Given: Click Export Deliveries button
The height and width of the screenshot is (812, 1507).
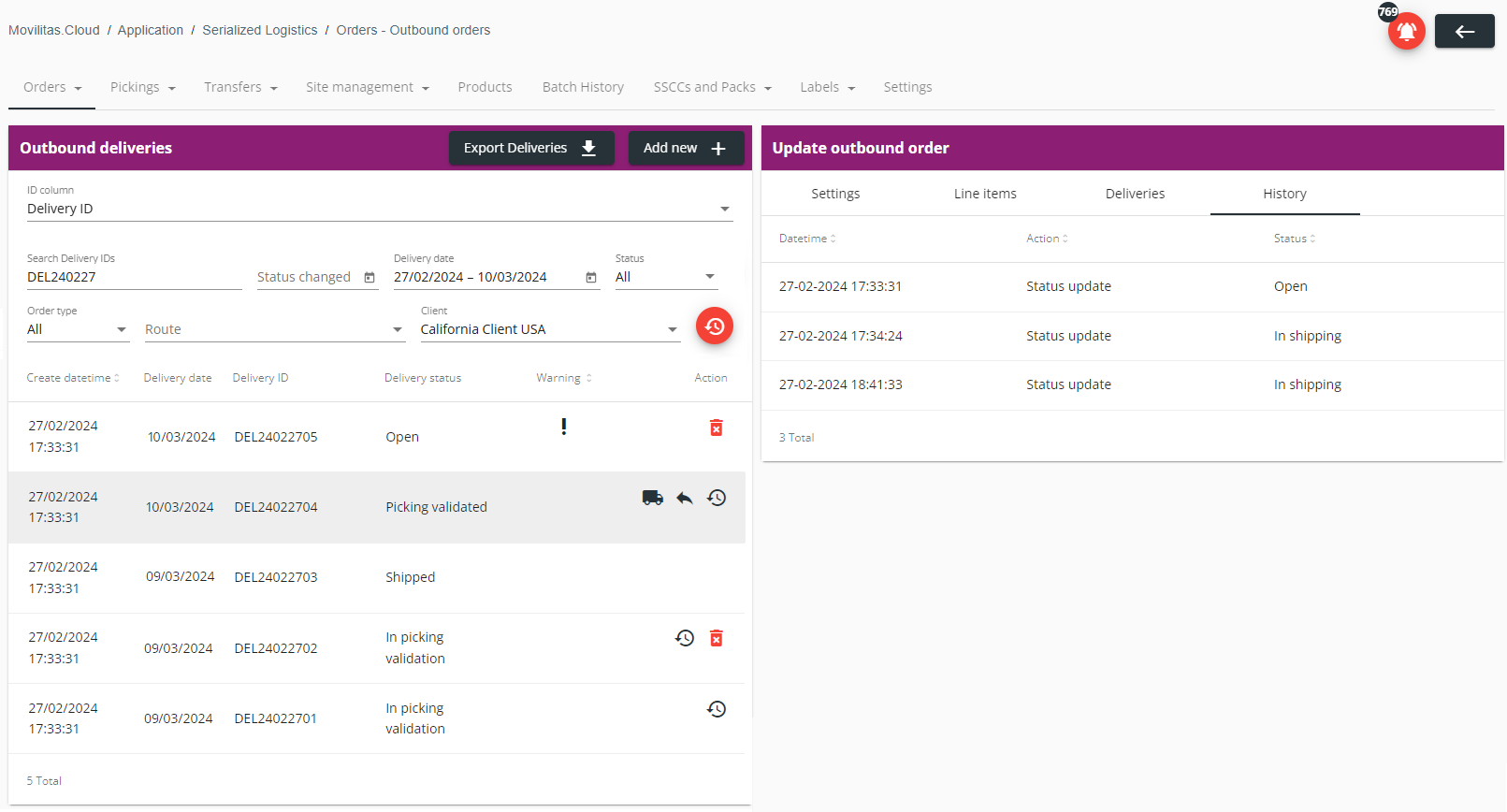Looking at the screenshot, I should [531, 148].
